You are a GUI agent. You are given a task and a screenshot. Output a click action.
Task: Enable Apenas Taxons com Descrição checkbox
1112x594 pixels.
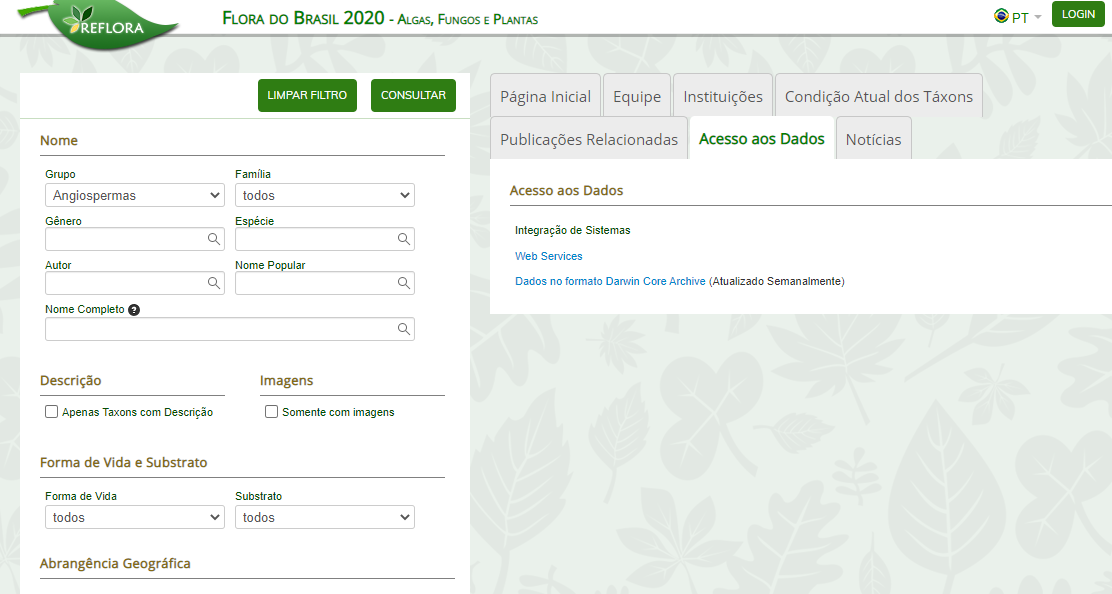point(52,412)
